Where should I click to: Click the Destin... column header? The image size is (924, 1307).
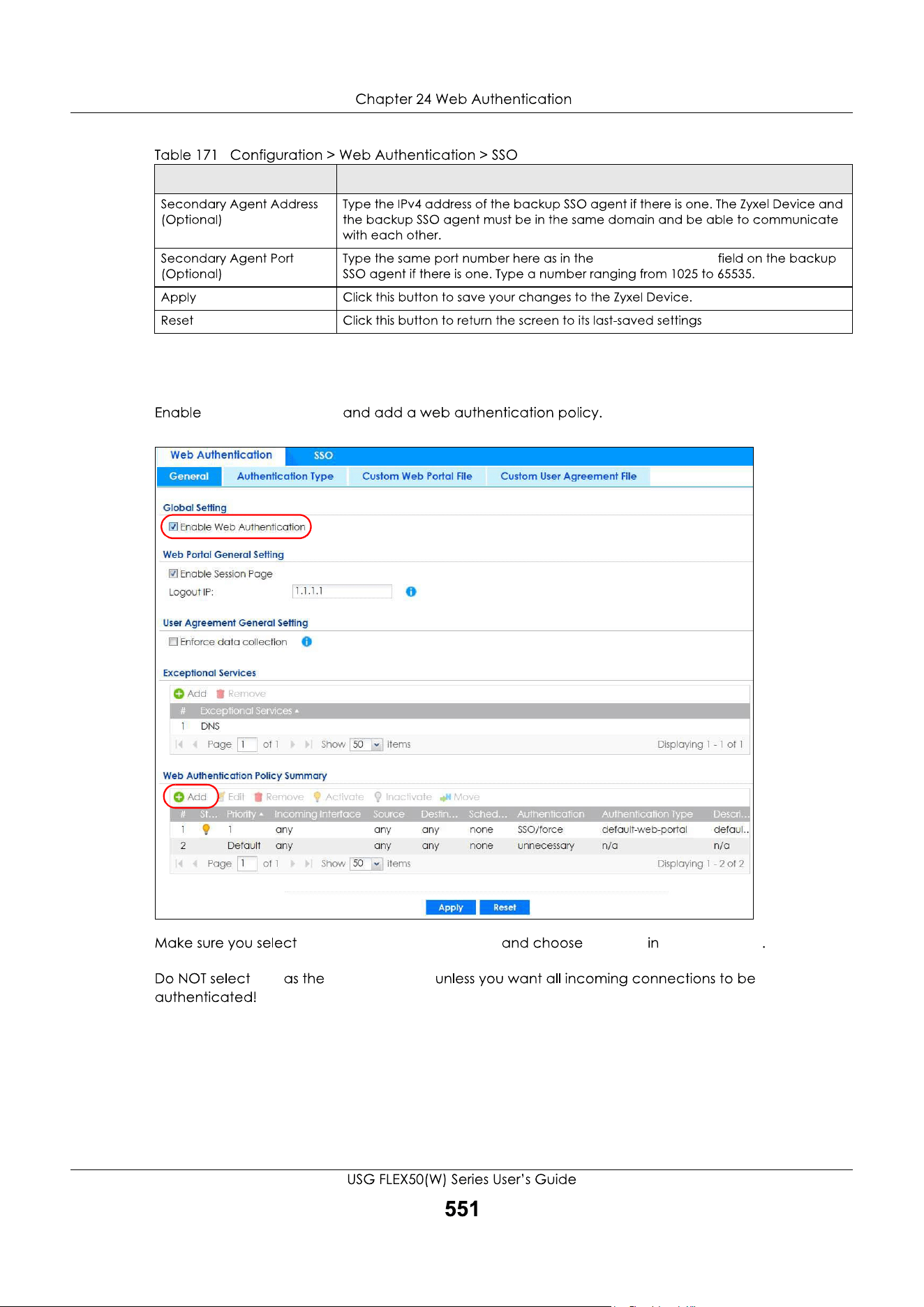pos(440,814)
